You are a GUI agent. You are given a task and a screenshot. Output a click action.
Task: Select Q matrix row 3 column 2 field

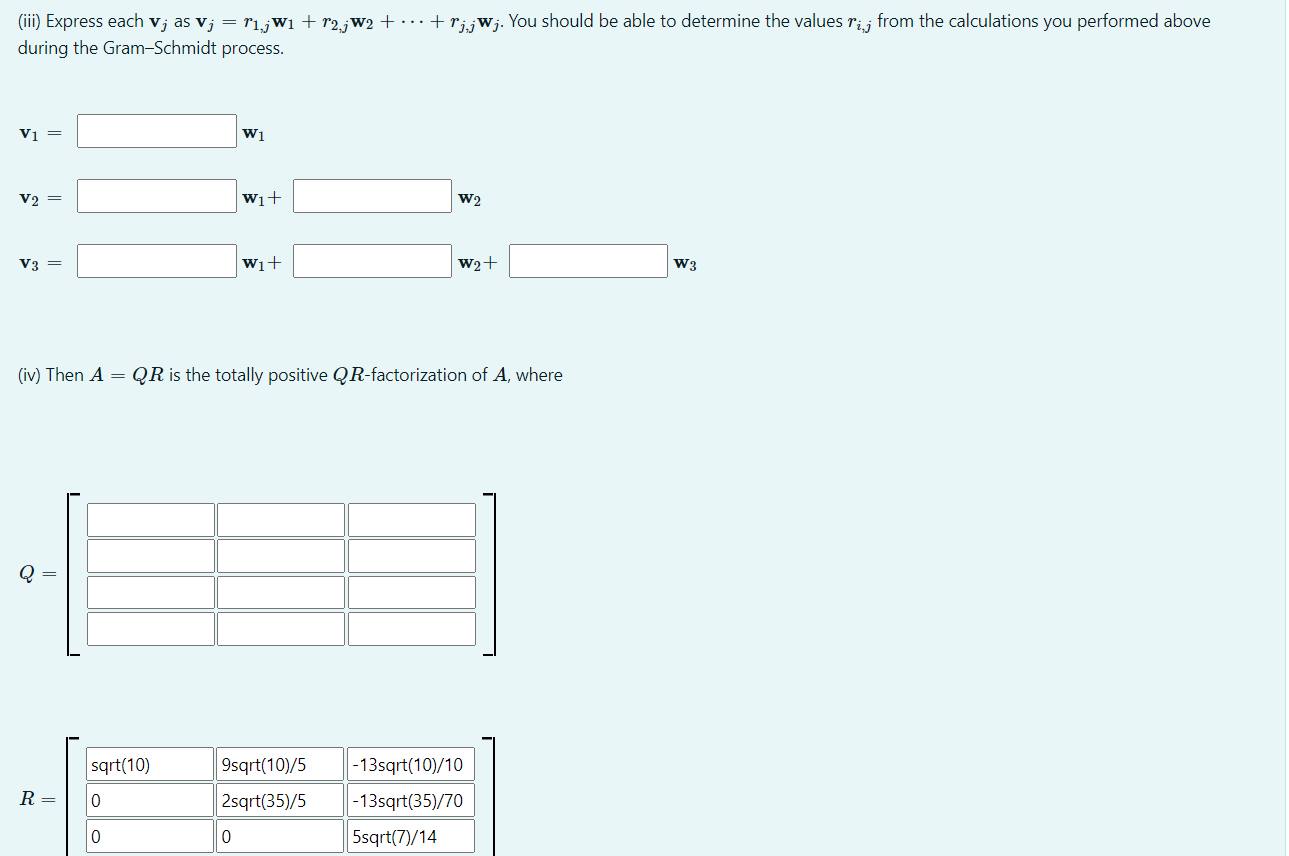[281, 592]
